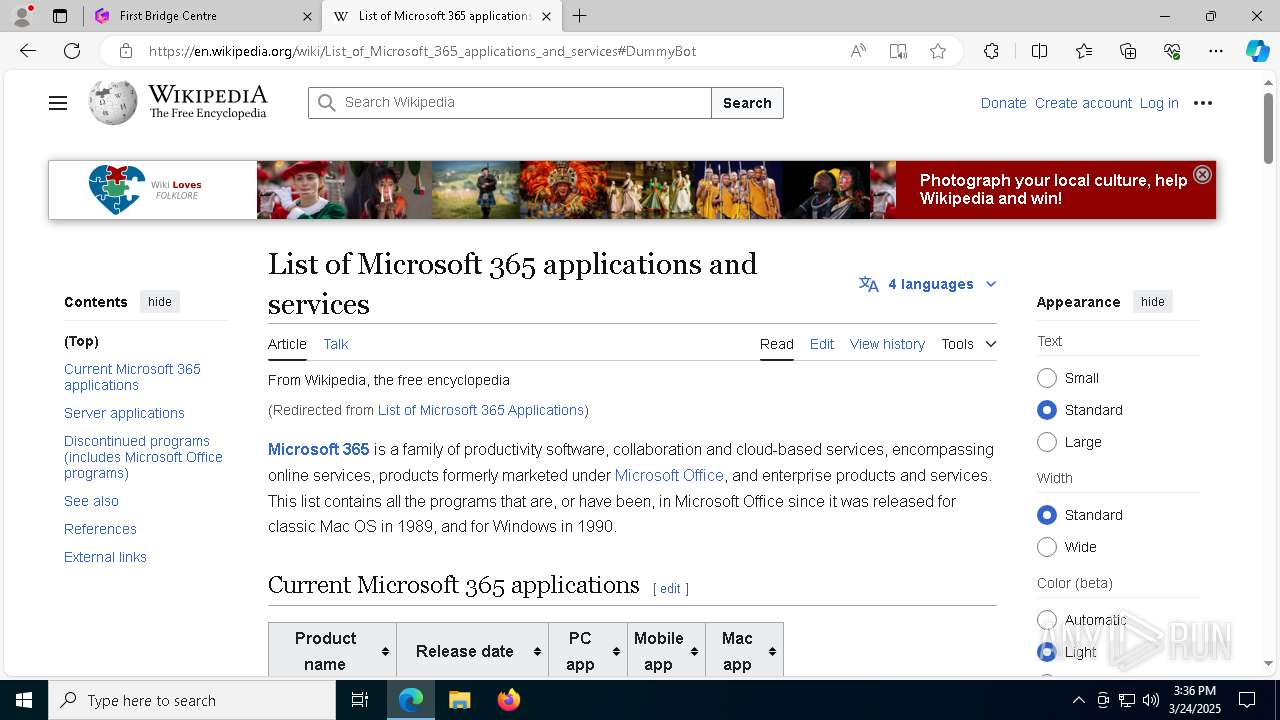Open Wikipedia personal tools ellipsis
The height and width of the screenshot is (720, 1280).
(1203, 103)
